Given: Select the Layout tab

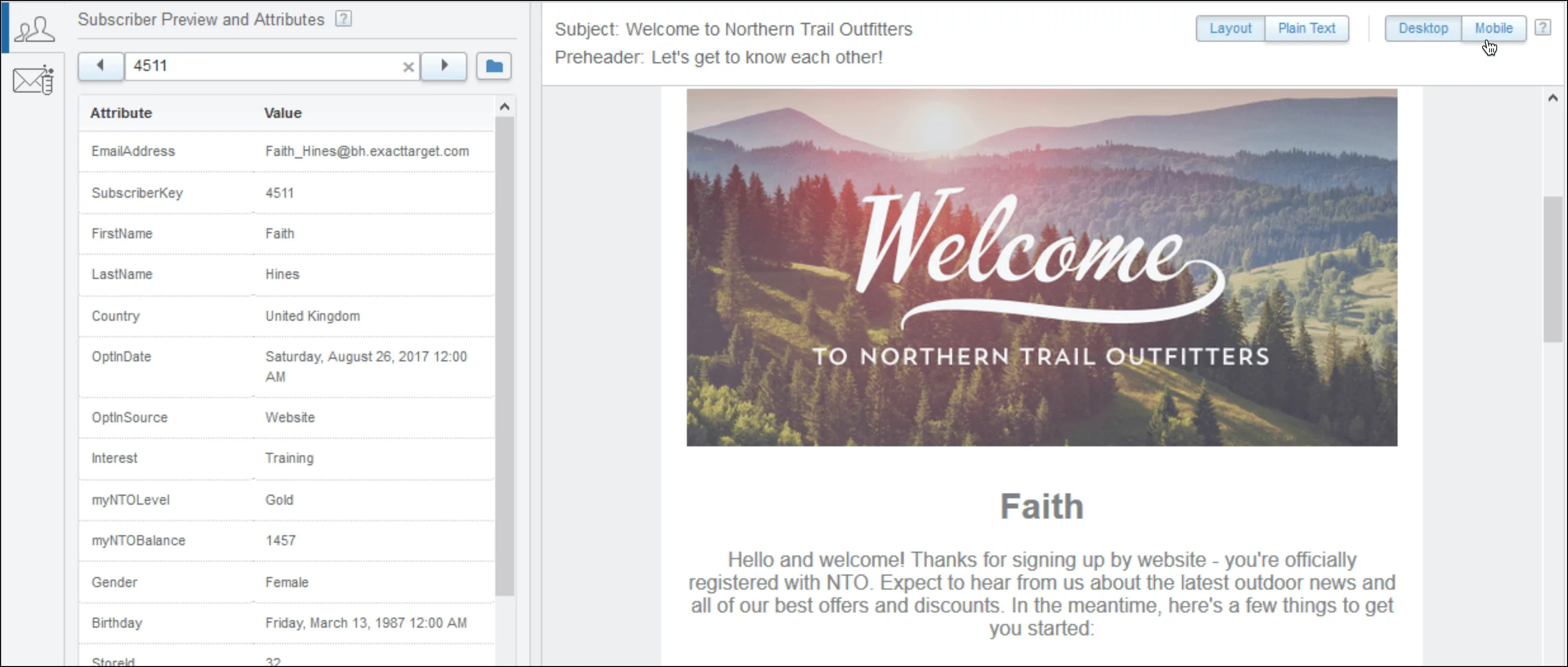Looking at the screenshot, I should [x=1229, y=28].
